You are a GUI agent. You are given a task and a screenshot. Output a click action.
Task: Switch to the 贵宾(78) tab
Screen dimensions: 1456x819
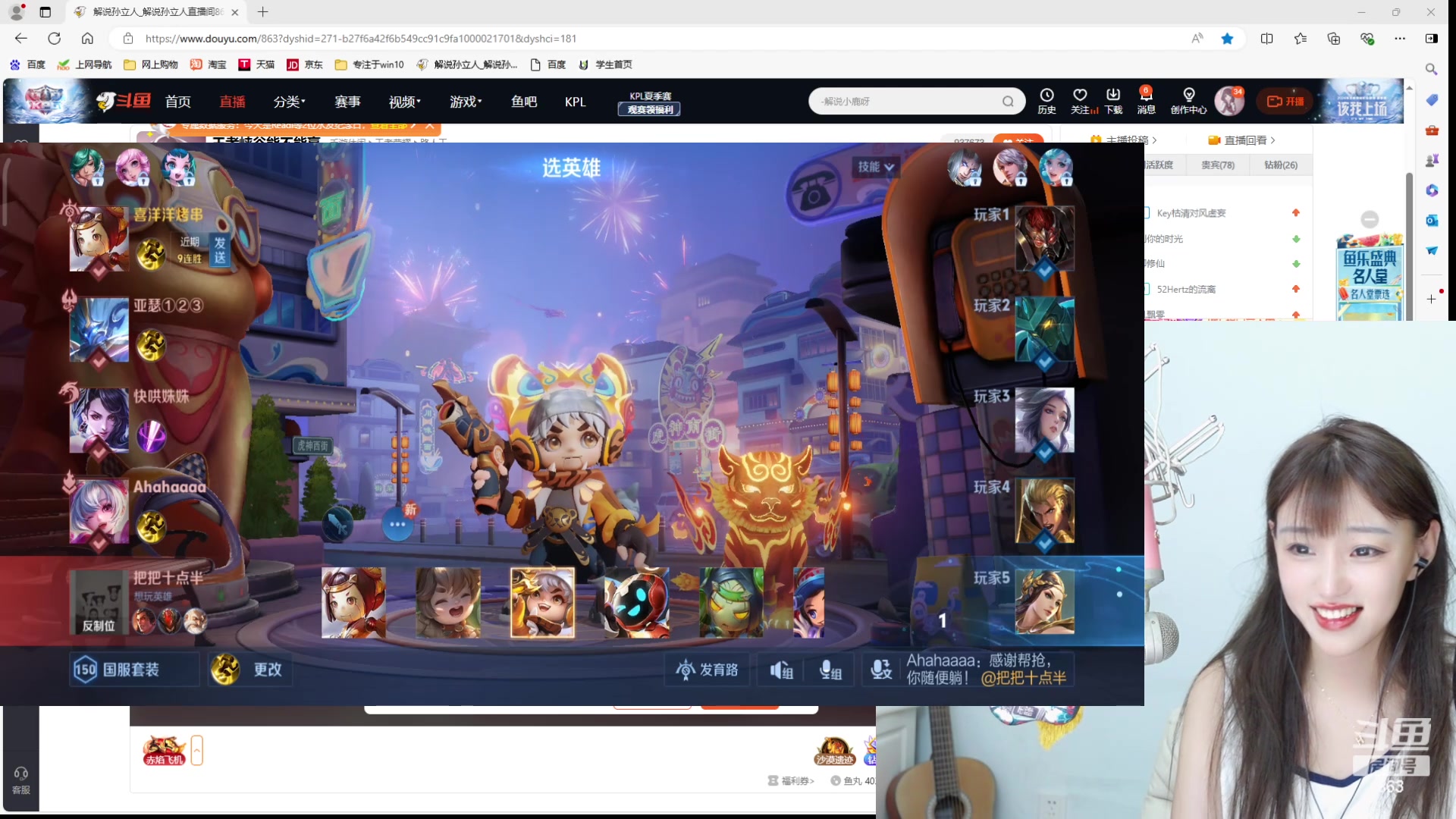click(x=1218, y=165)
